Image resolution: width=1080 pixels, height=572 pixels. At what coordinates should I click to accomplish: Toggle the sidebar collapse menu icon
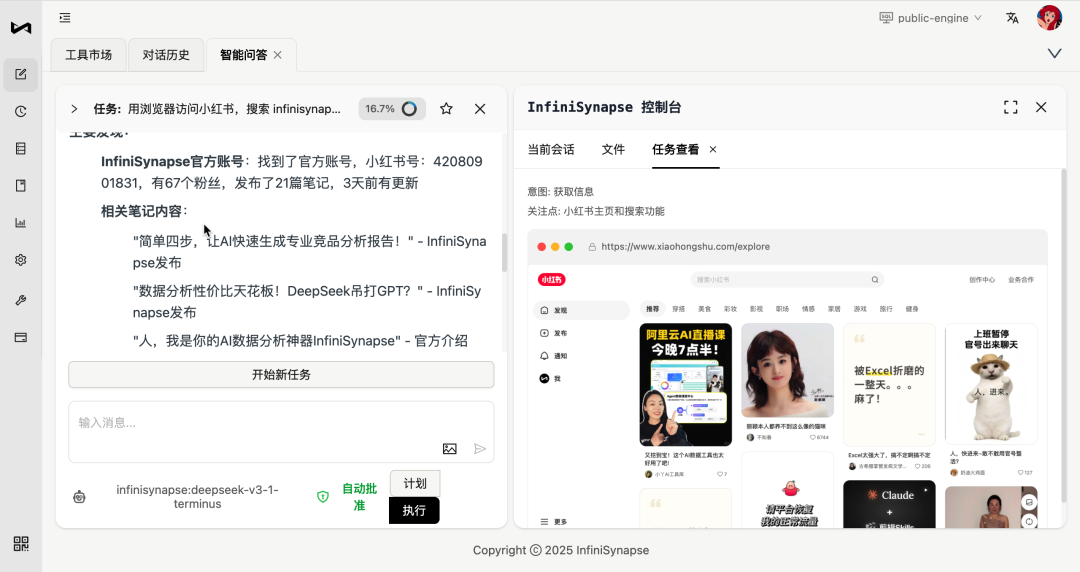click(x=65, y=18)
